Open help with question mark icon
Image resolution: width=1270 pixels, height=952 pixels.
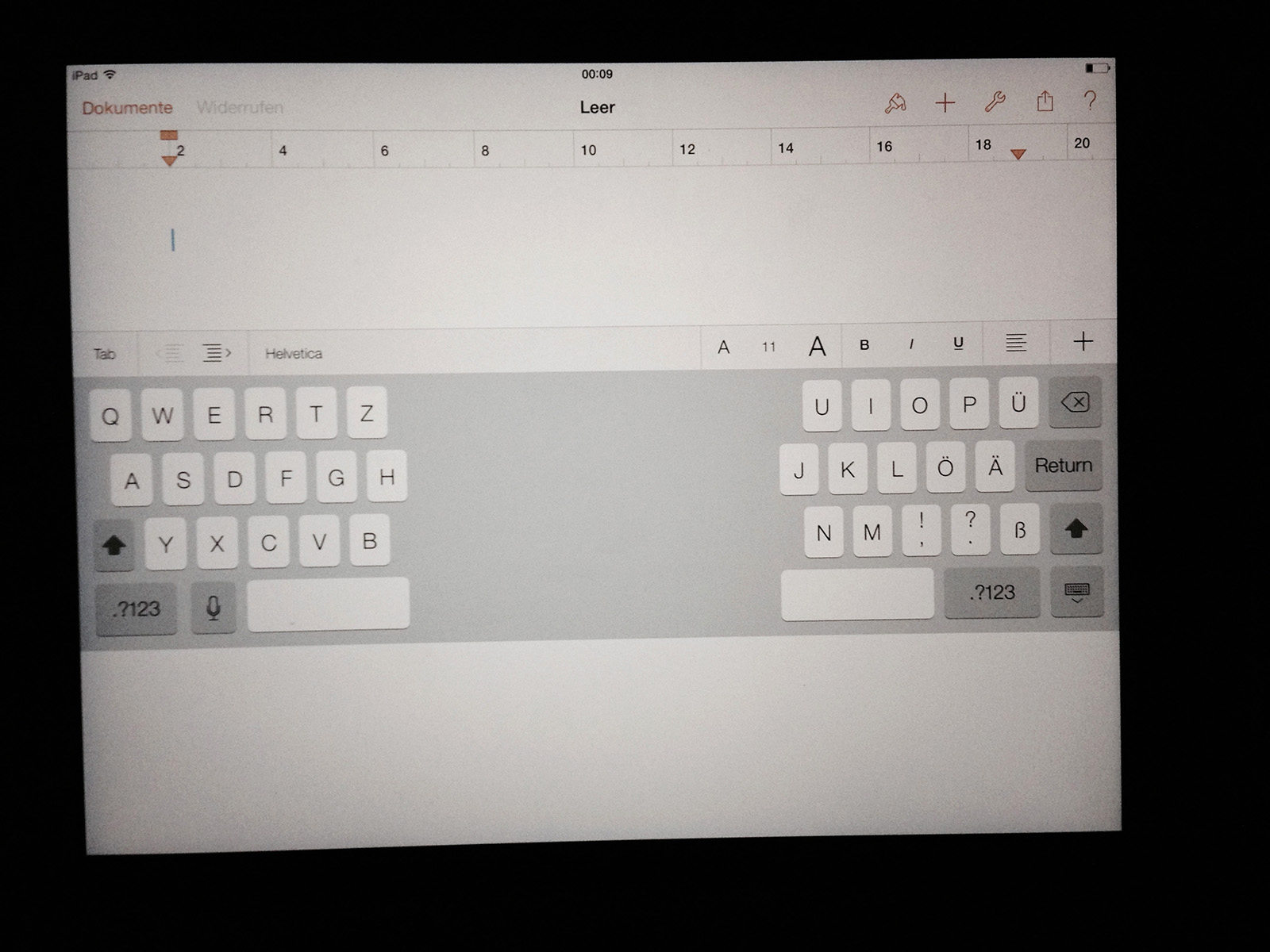pos(1090,100)
